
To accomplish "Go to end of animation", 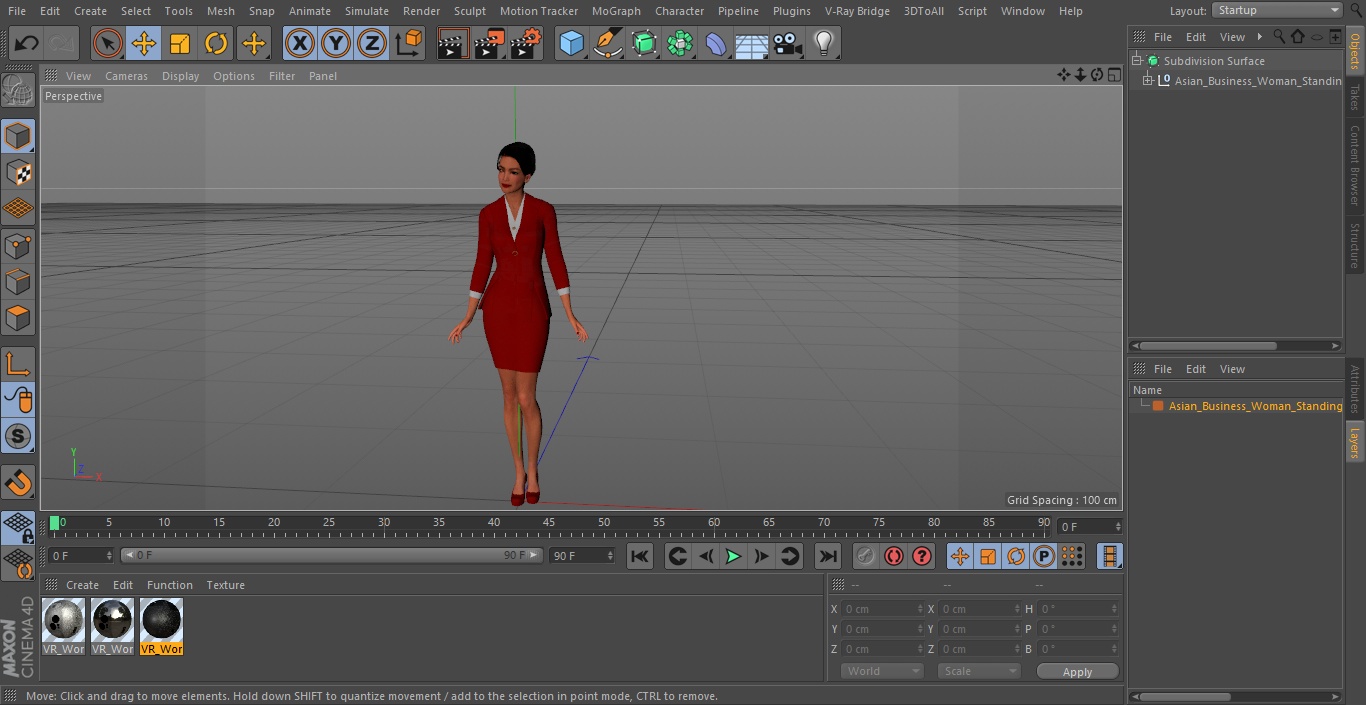I will coord(828,556).
